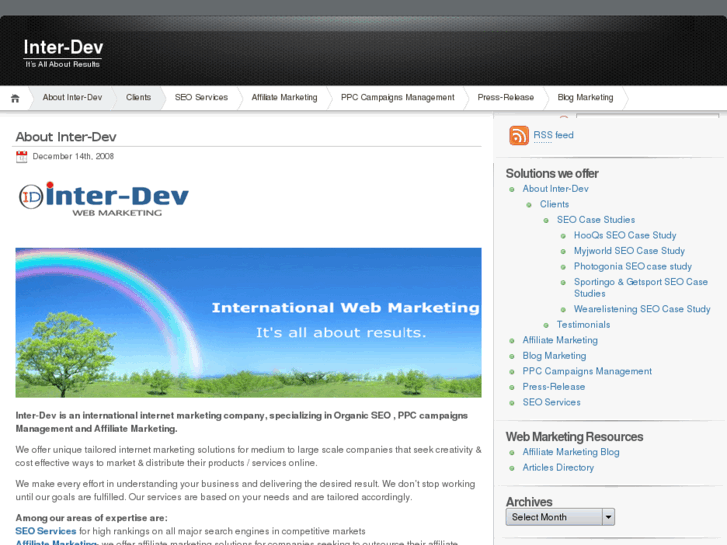Open About Inter-Dev navigation tab
Image resolution: width=727 pixels, height=545 pixels.
pos(72,97)
